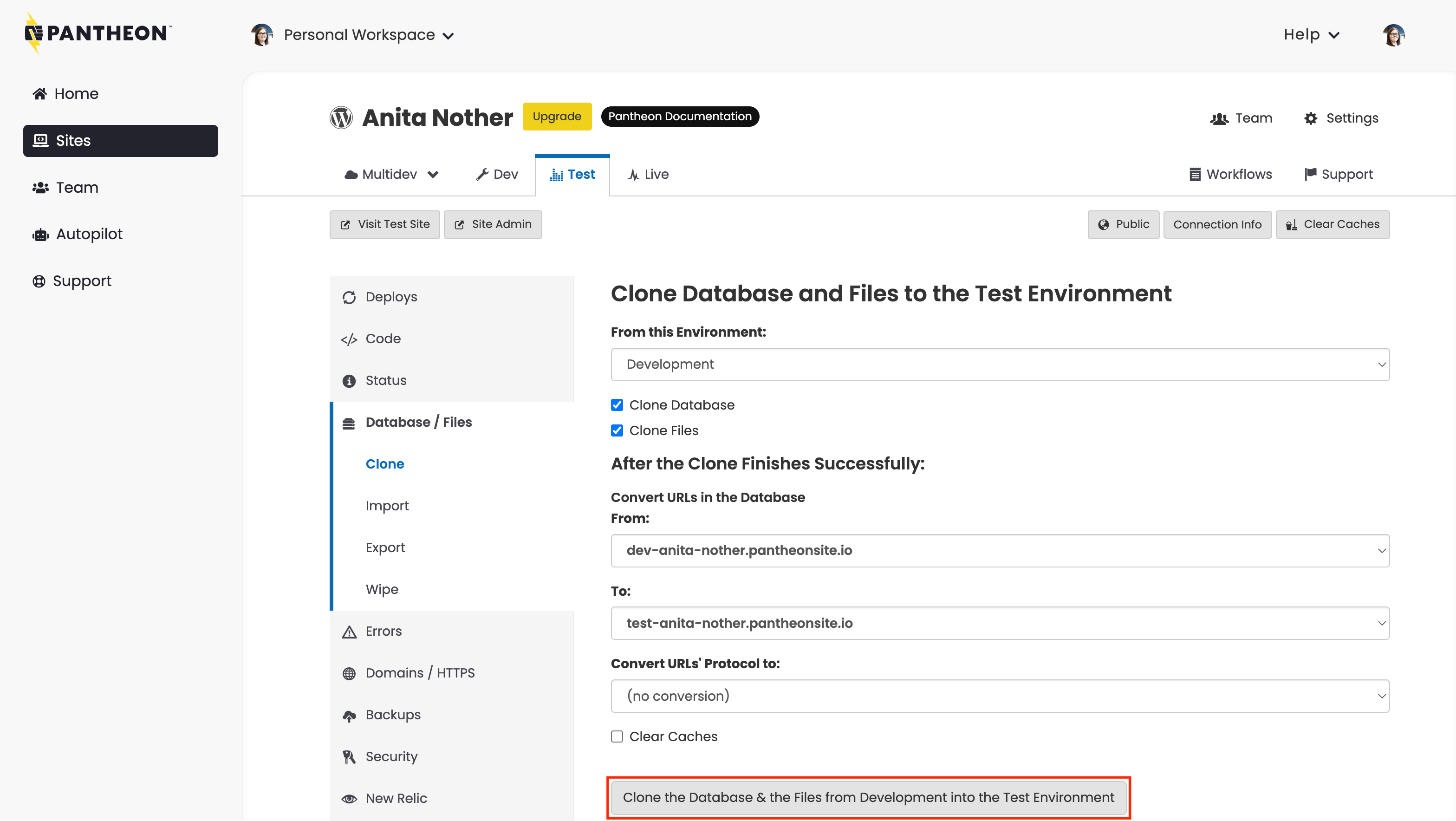Click Clone the Database & Files button
Image resolution: width=1456 pixels, height=821 pixels.
pyautogui.click(x=868, y=797)
